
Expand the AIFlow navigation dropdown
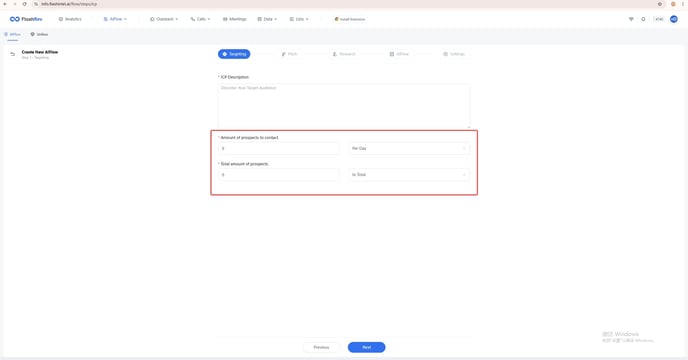pos(115,19)
